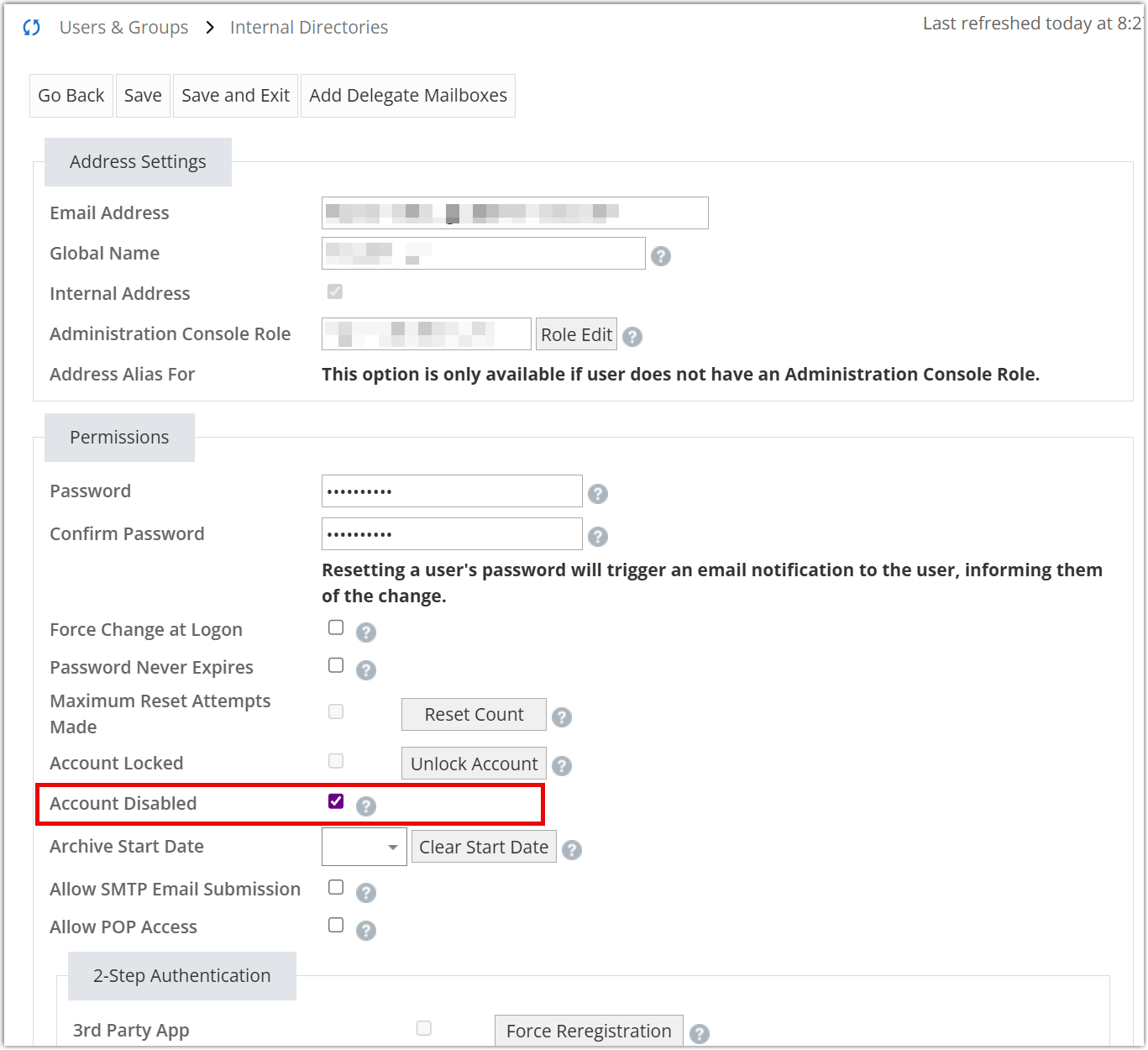Show help for Force Change at Logon

[366, 633]
